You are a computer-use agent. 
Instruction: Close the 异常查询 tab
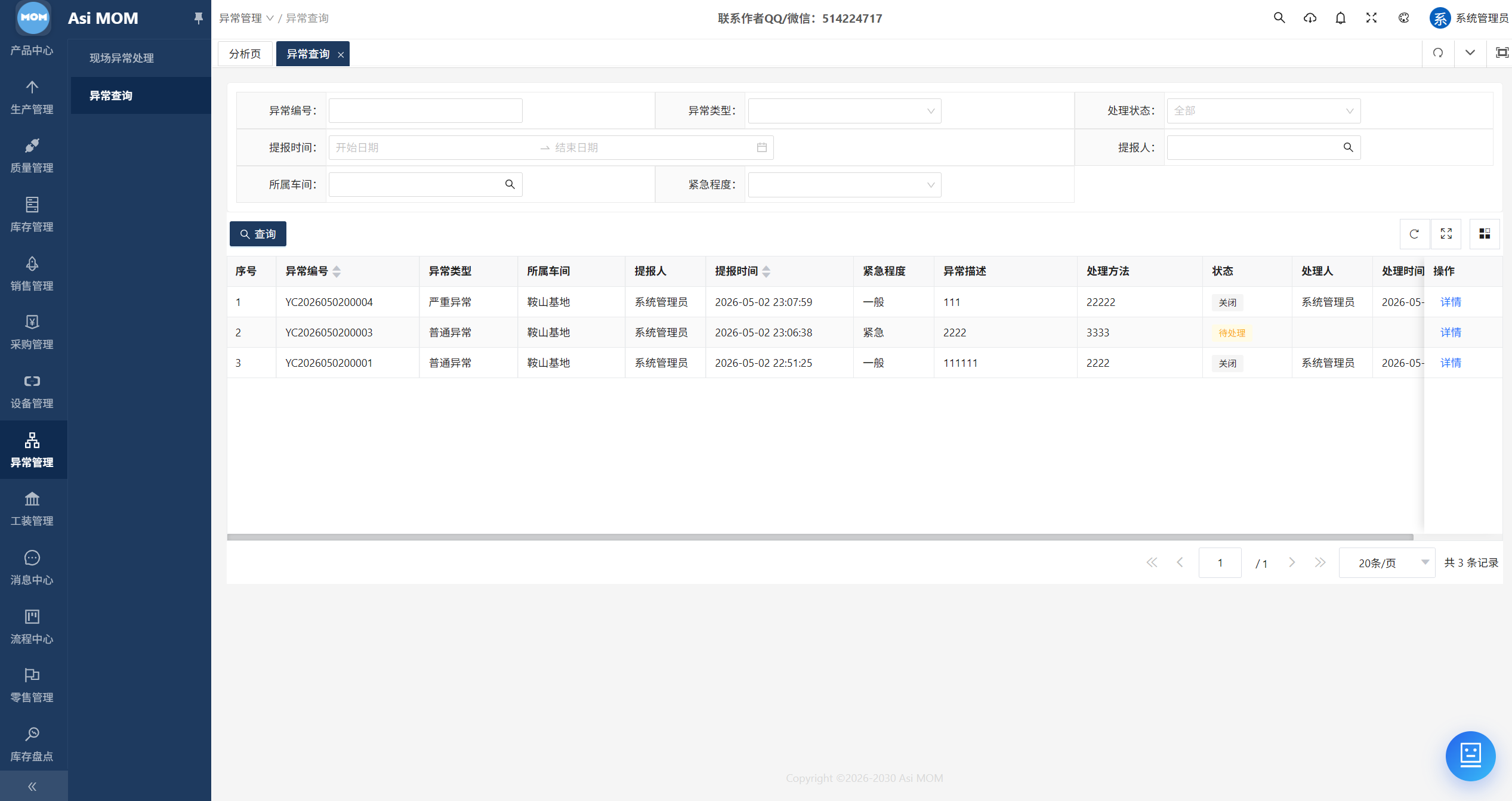point(341,54)
